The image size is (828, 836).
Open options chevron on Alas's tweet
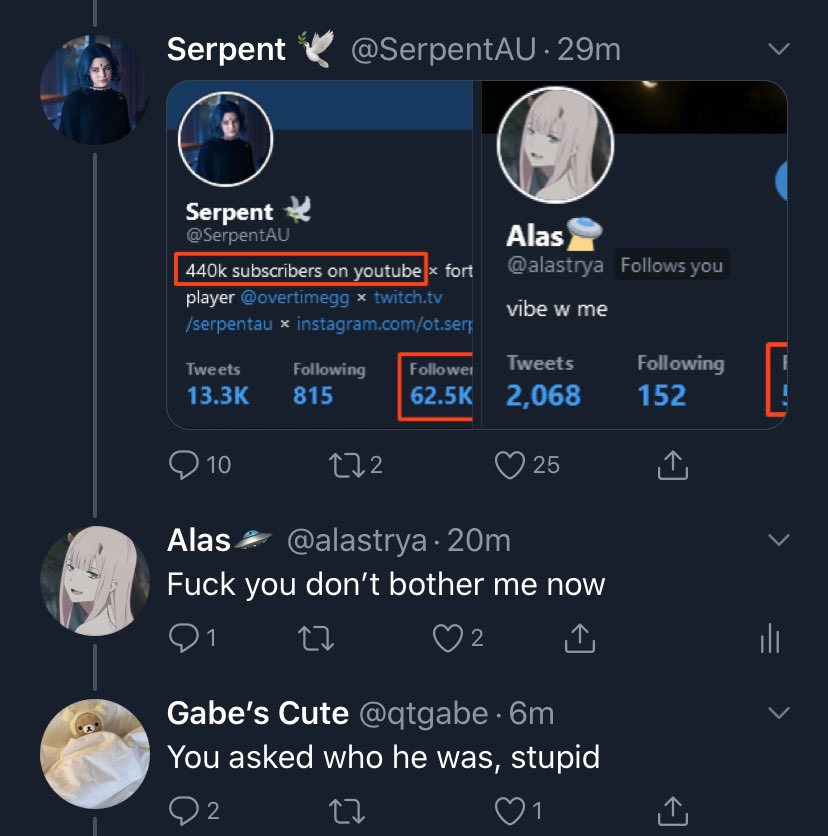[x=777, y=541]
